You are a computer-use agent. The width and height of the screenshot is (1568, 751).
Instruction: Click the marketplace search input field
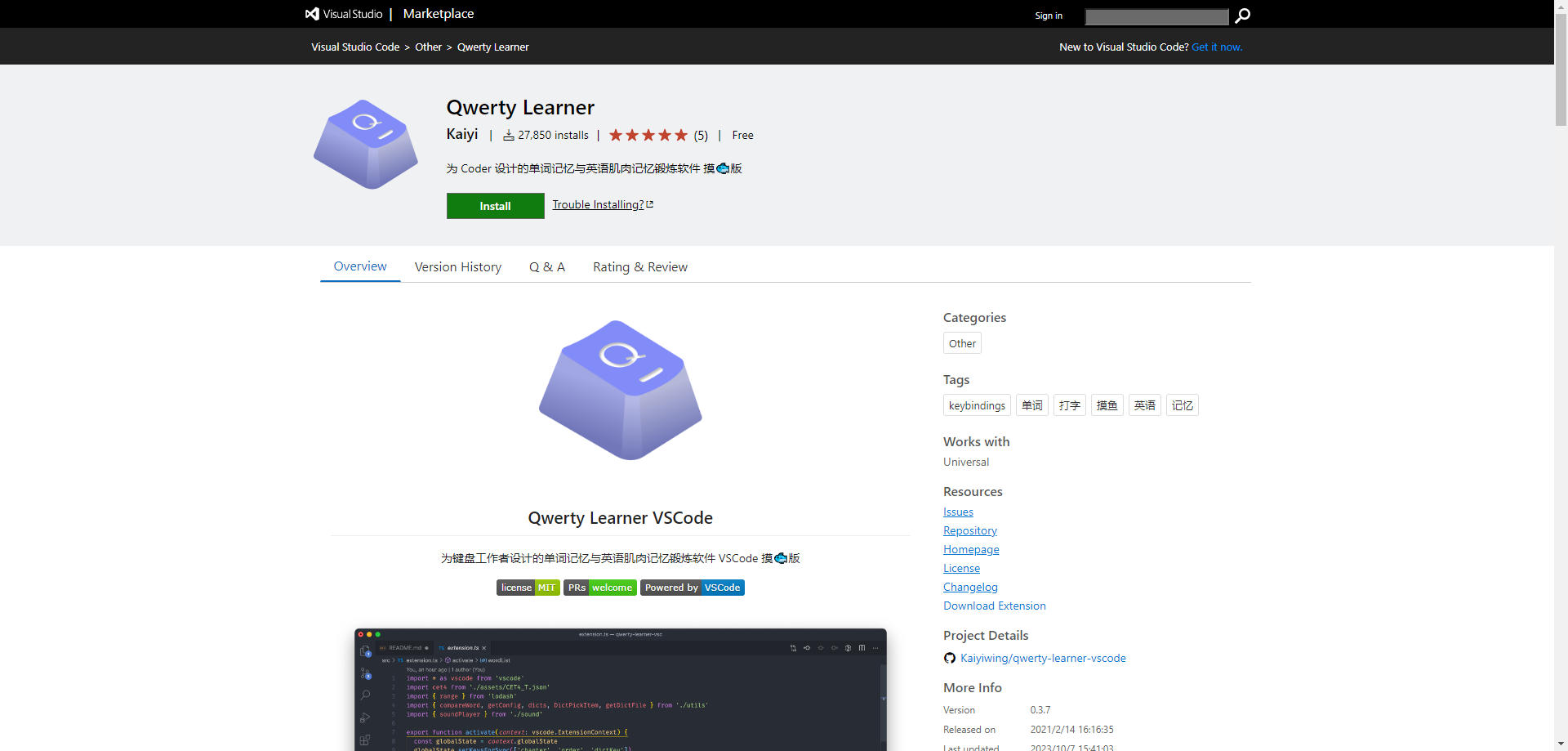(x=1156, y=16)
